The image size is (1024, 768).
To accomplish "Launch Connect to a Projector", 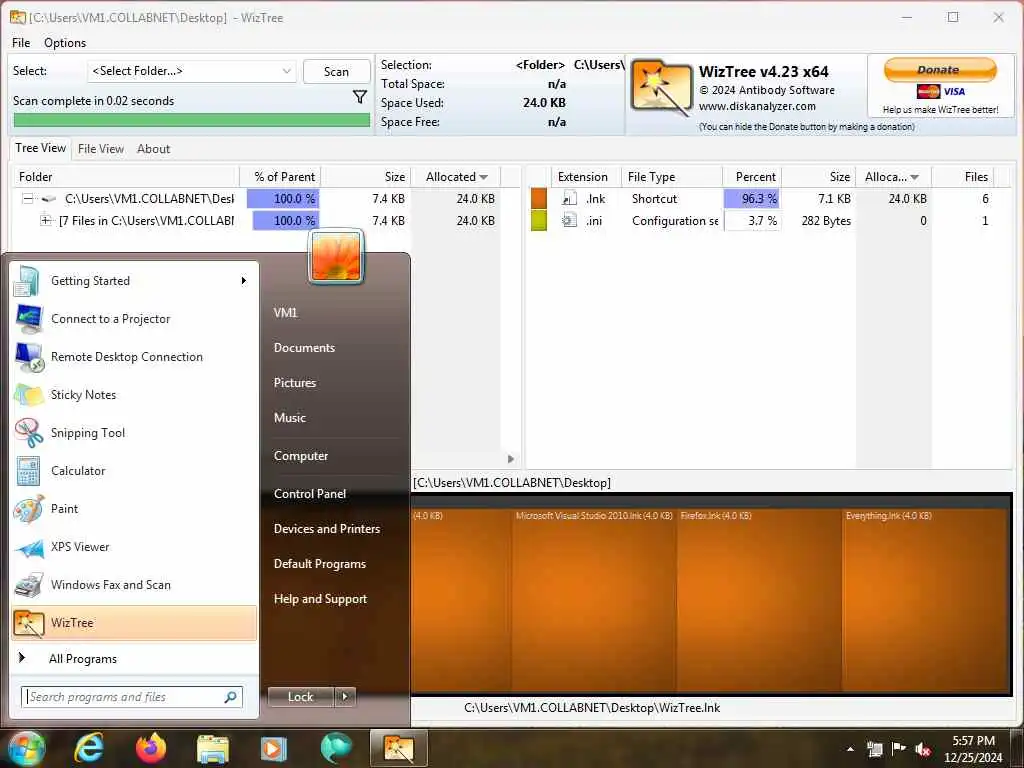I will [x=134, y=319].
